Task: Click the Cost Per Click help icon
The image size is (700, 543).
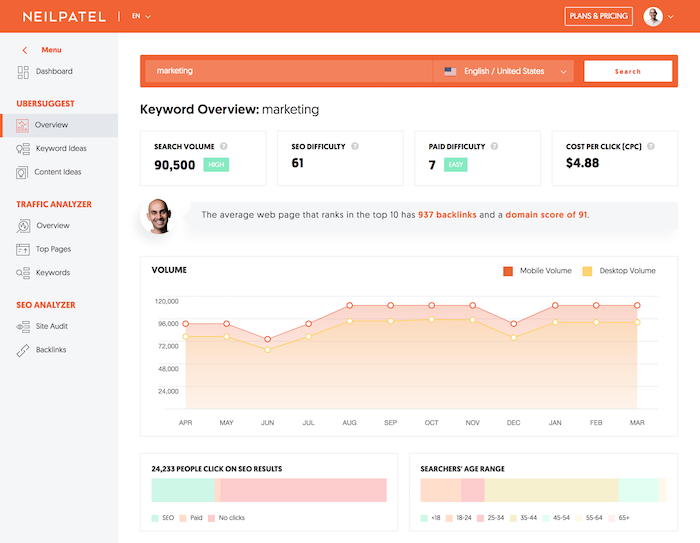Action: click(652, 146)
